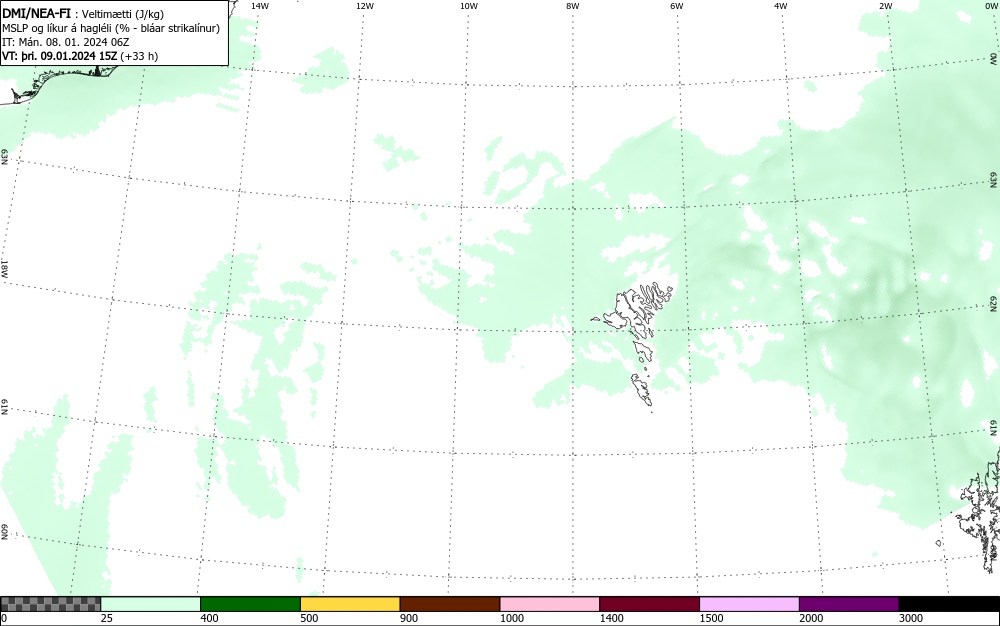Click the '18W' label on the left map edge
Viewport: 1000px width, 626px height.
4,268
